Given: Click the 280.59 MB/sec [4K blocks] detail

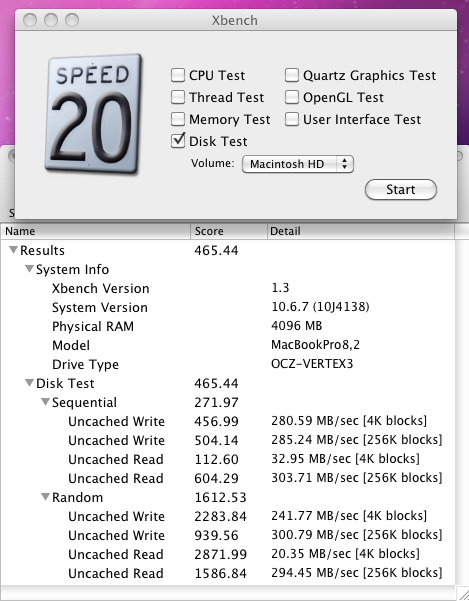Looking at the screenshot, I should (349, 421).
